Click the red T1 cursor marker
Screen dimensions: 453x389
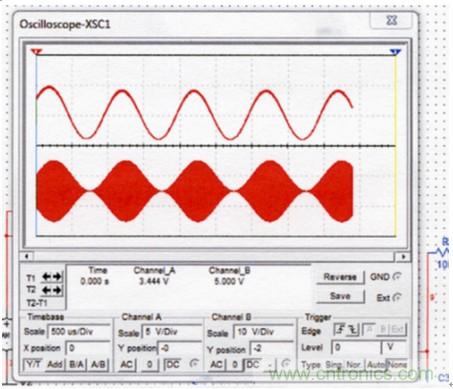tap(36, 52)
